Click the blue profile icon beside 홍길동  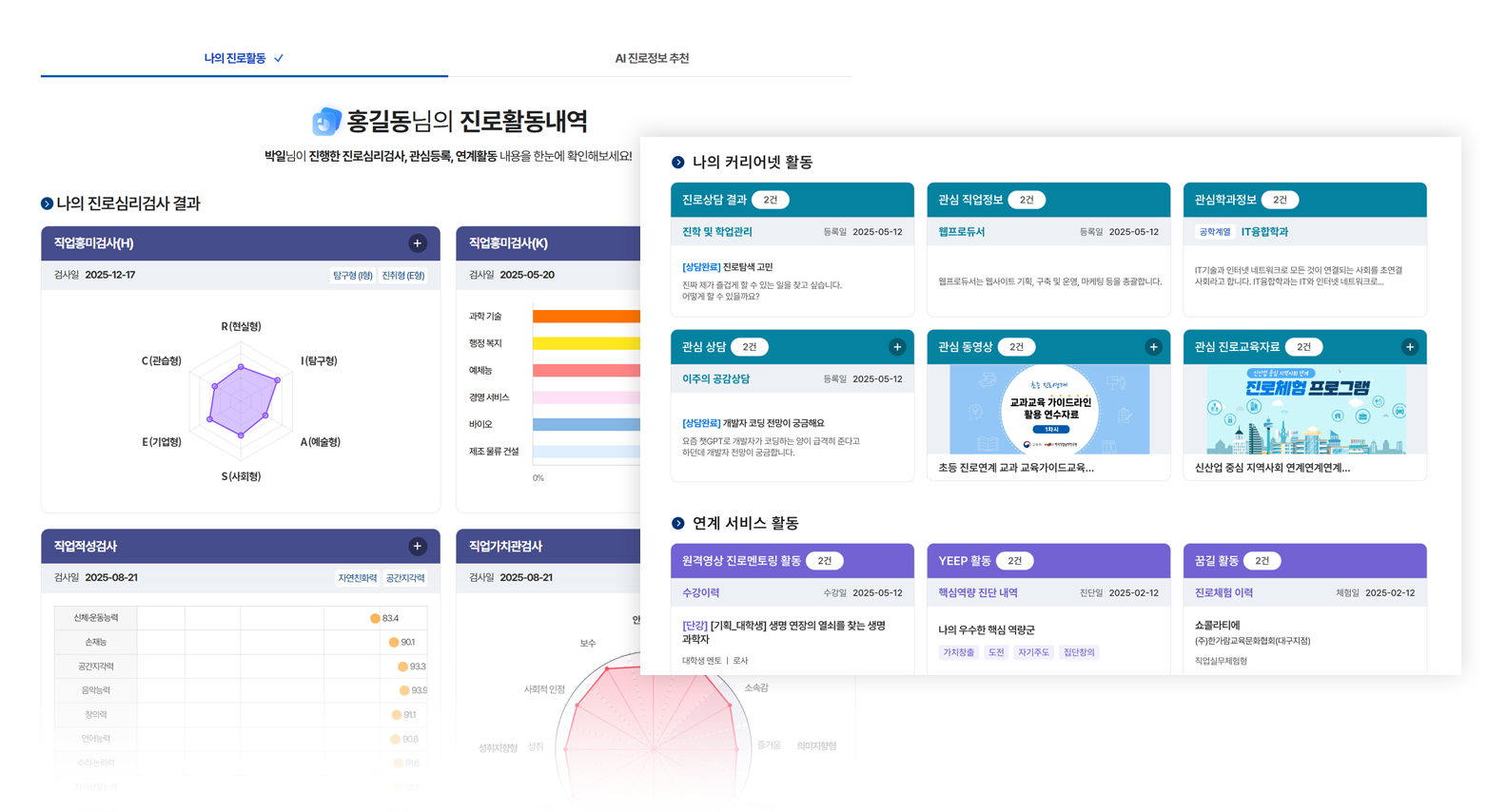pos(326,122)
